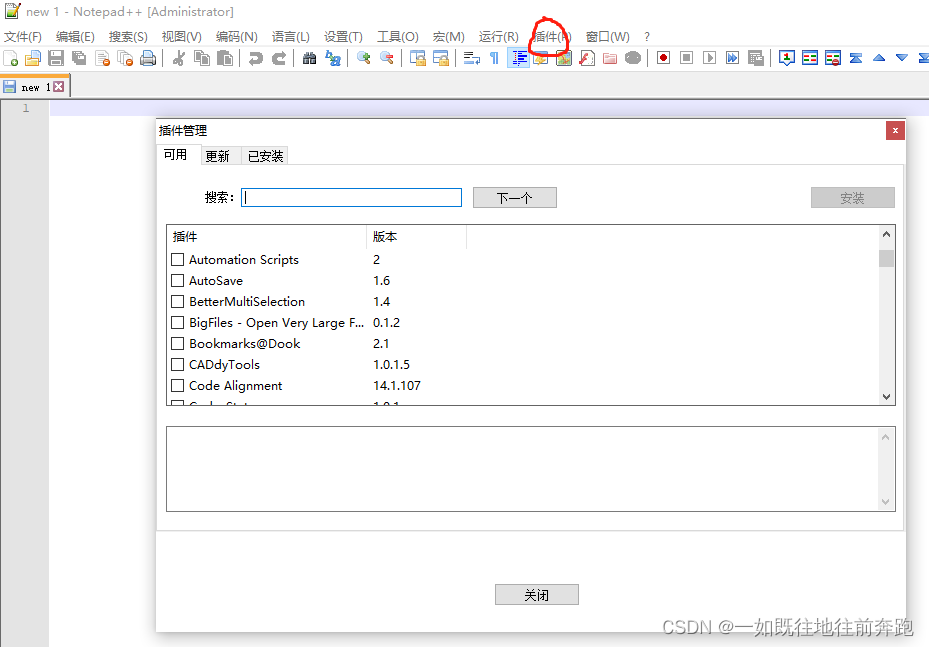Check the Bookmarks@Dook plugin checkbox
The height and width of the screenshot is (647, 929).
tap(177, 343)
